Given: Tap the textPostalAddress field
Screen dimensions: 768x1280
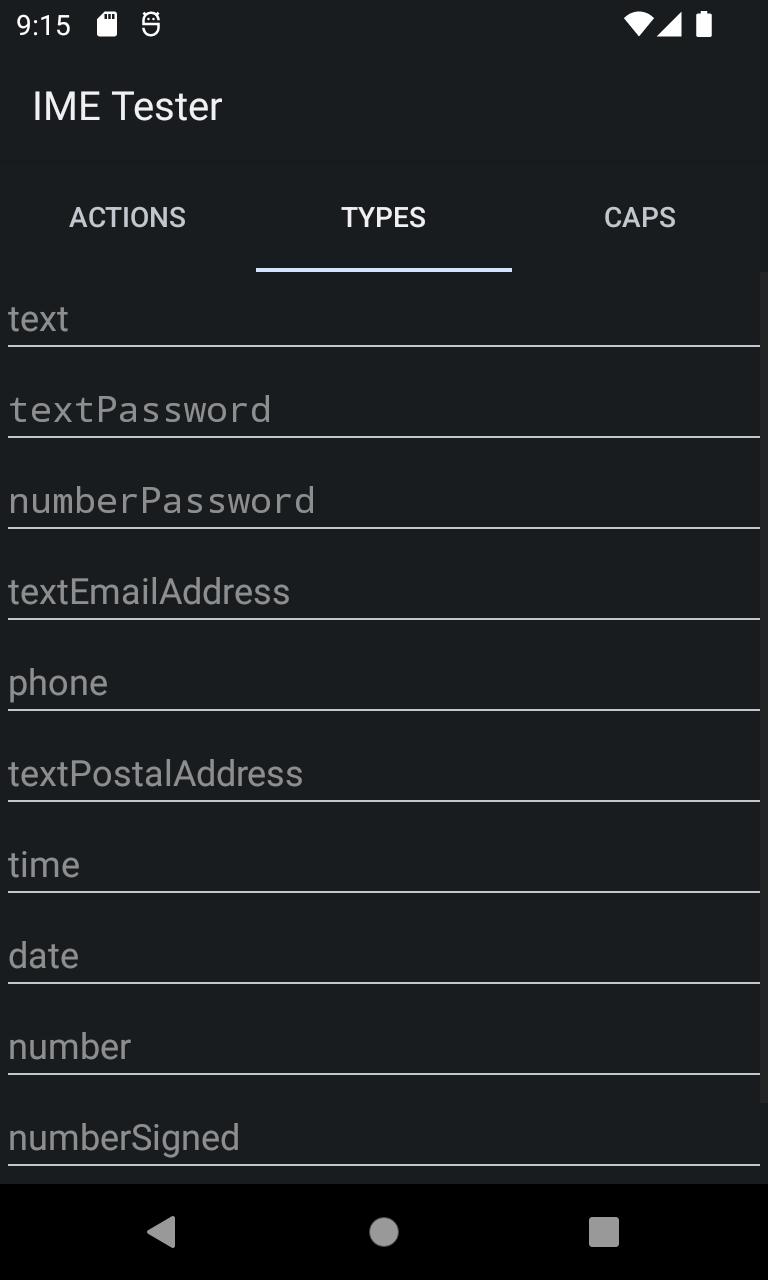Looking at the screenshot, I should pyautogui.click(x=384, y=774).
